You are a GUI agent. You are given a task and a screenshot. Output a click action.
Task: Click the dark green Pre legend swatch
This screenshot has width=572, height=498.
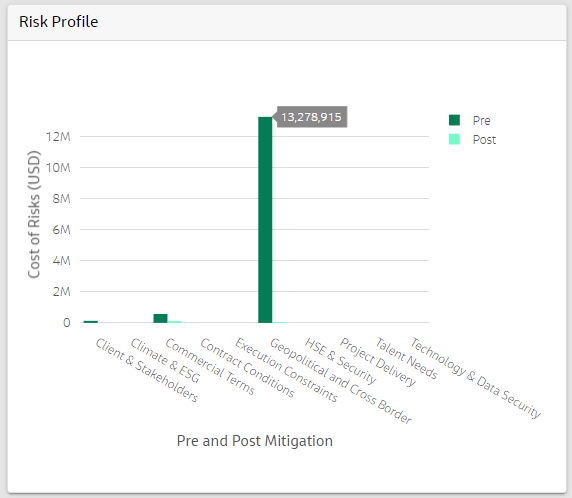[x=454, y=120]
